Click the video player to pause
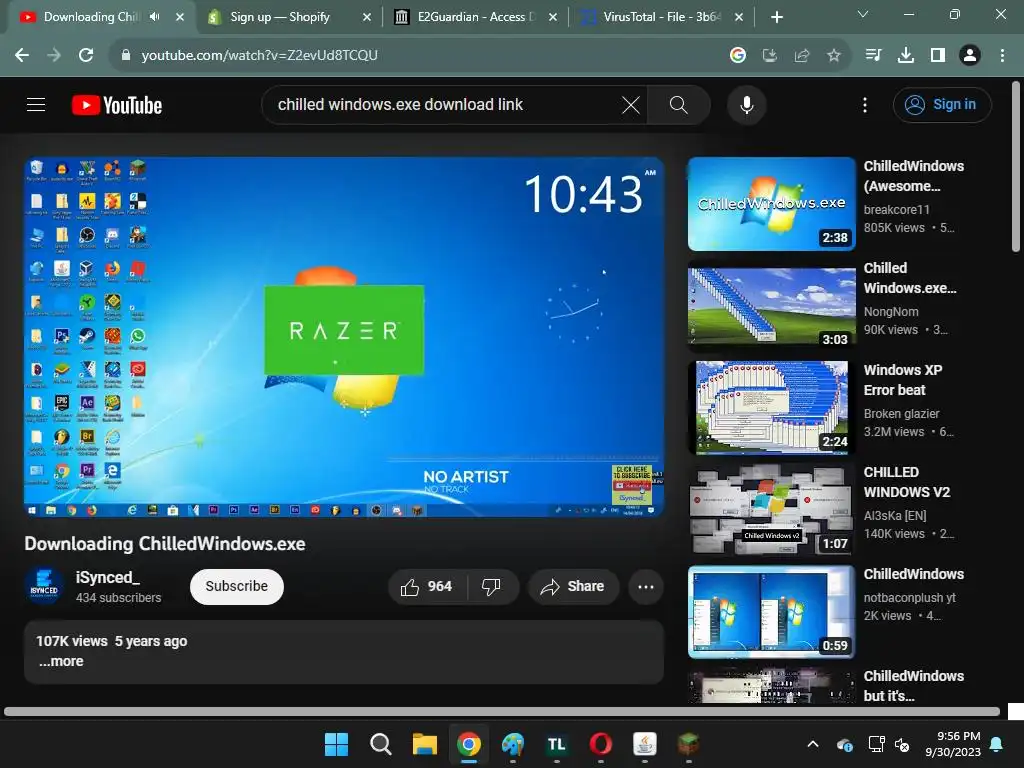 click(344, 337)
